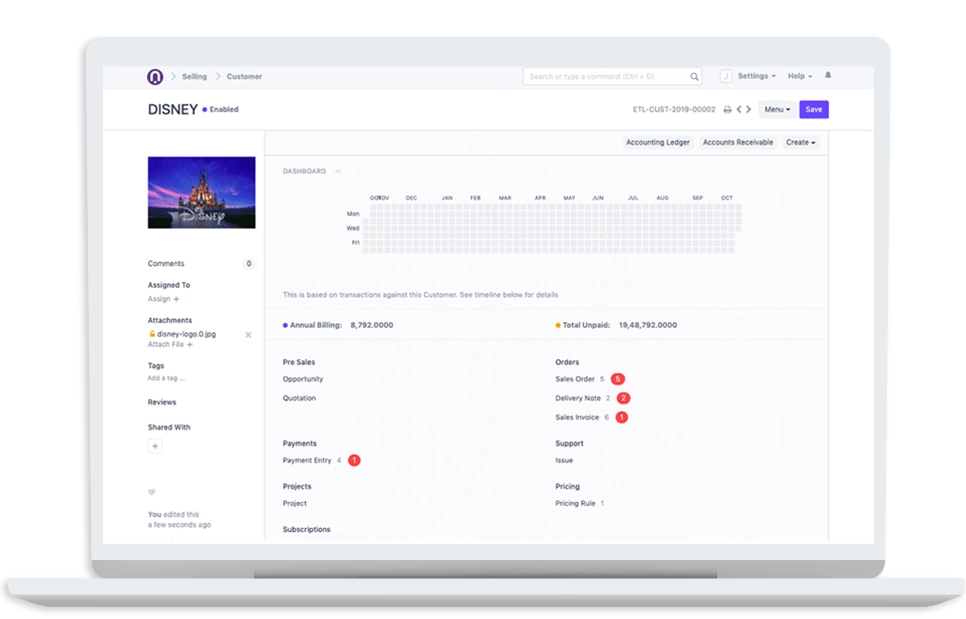Open the Settings dropdown
Viewport: 966px width, 619px height.
(x=757, y=76)
